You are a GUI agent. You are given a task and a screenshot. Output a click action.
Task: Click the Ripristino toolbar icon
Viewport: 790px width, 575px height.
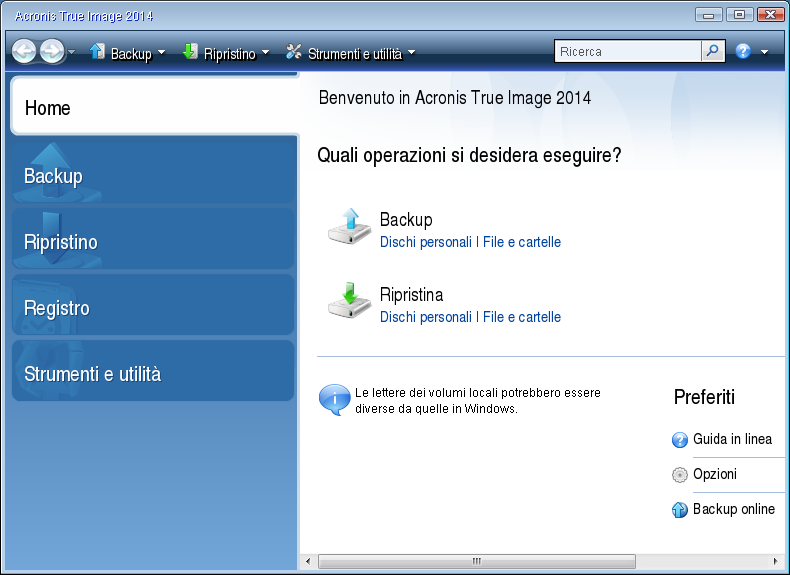pos(189,51)
